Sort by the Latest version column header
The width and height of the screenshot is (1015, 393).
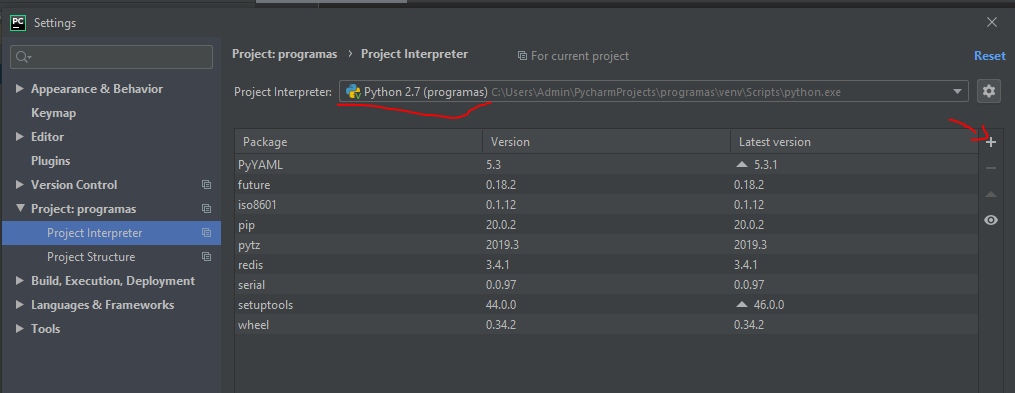pyautogui.click(x=854, y=142)
